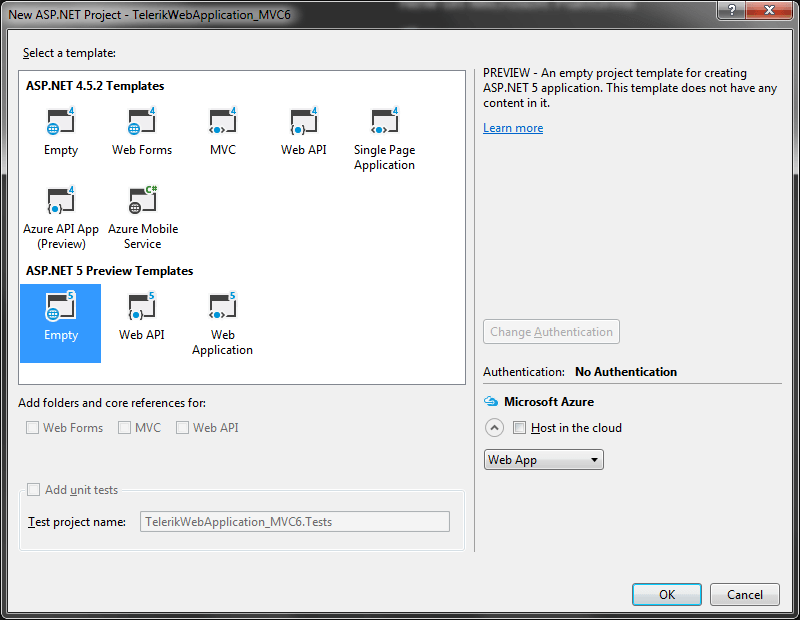Click the dialog help question mark button

pos(731,10)
